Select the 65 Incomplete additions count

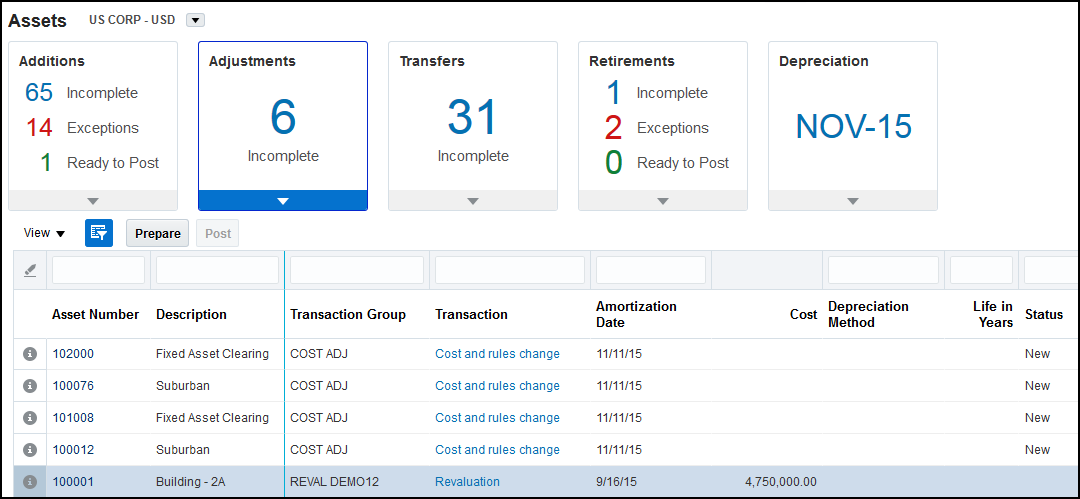40,93
